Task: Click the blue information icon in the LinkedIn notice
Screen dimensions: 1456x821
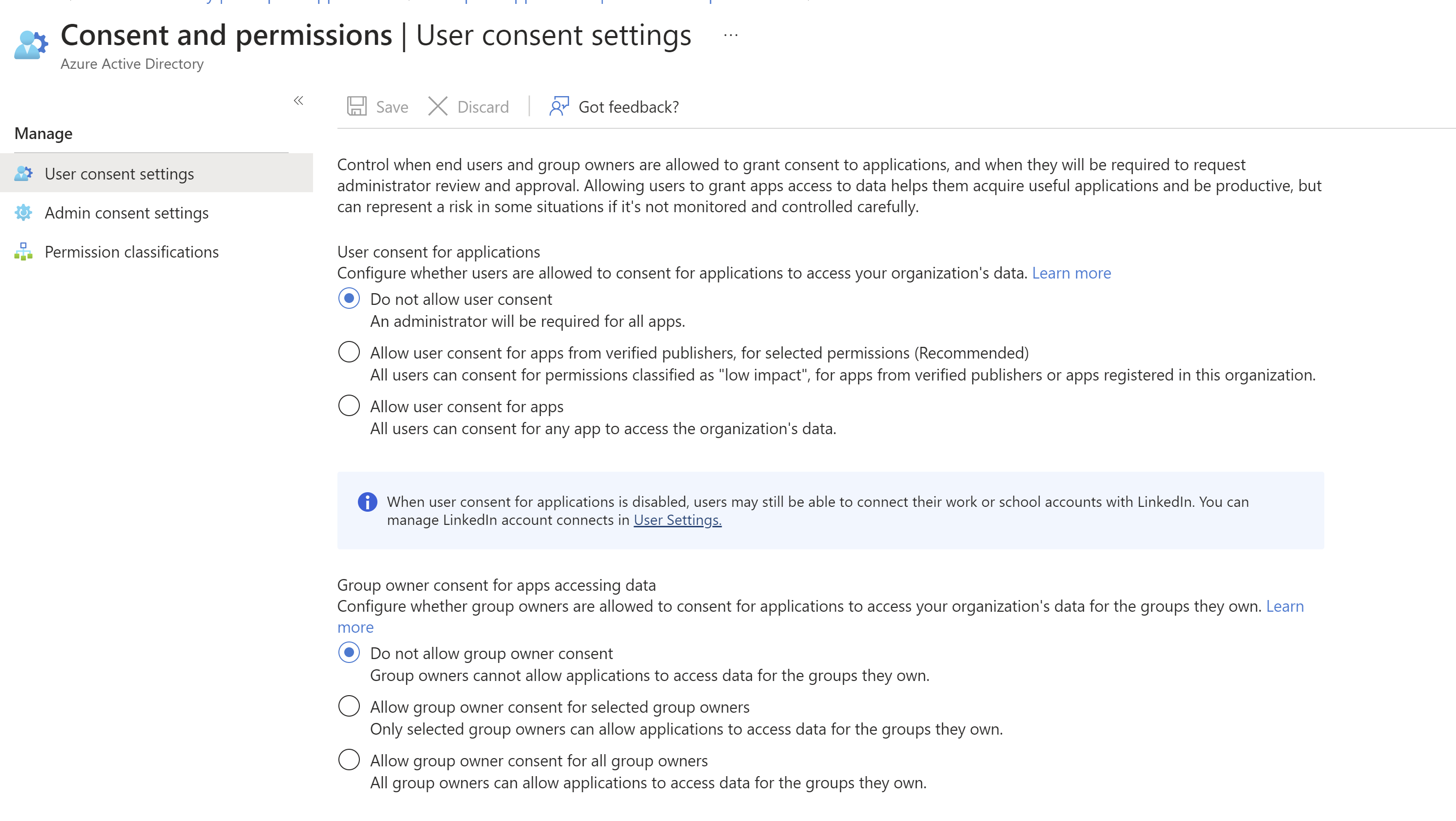Action: 367,502
